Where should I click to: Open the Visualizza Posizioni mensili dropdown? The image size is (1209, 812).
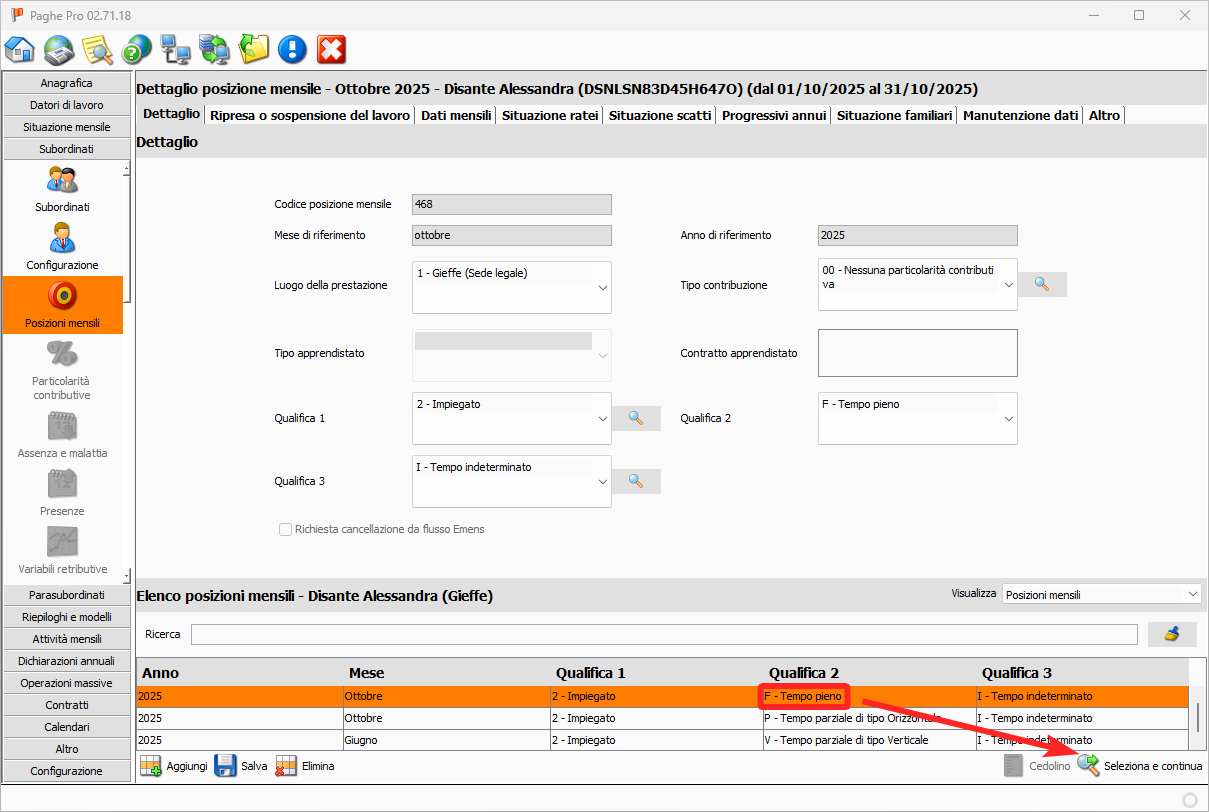pos(1191,594)
